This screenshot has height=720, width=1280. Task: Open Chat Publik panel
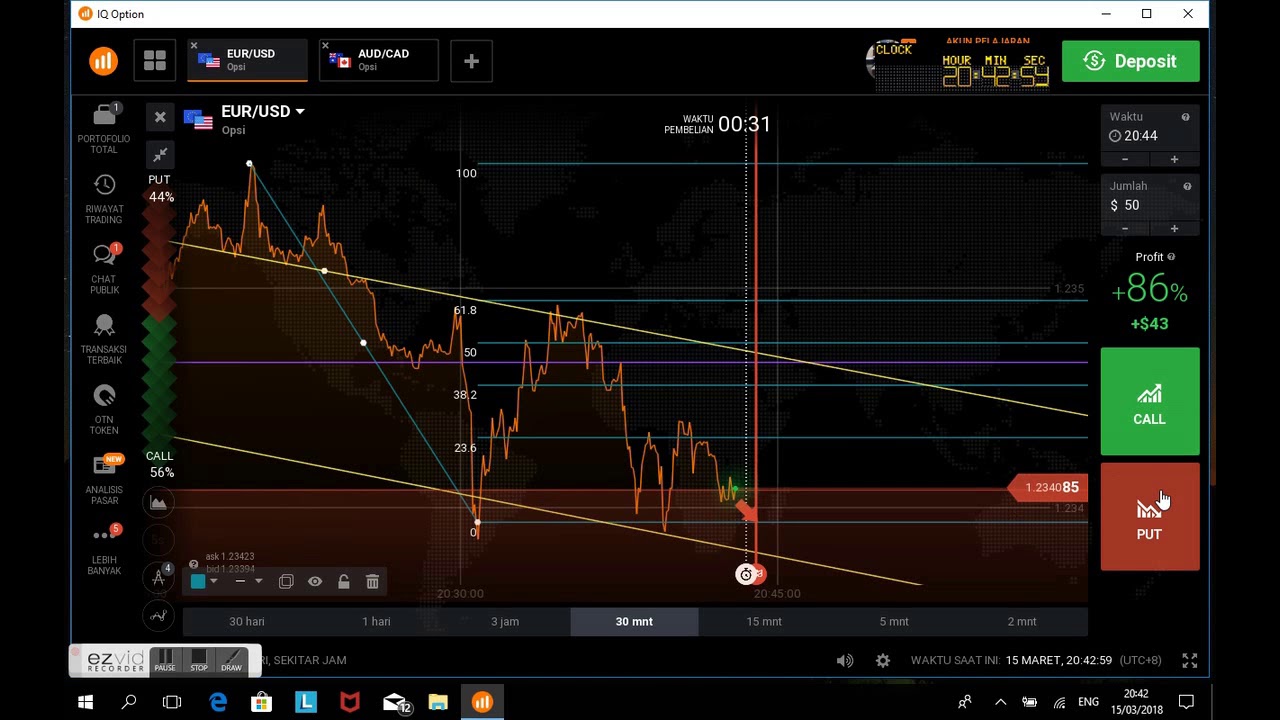click(104, 269)
